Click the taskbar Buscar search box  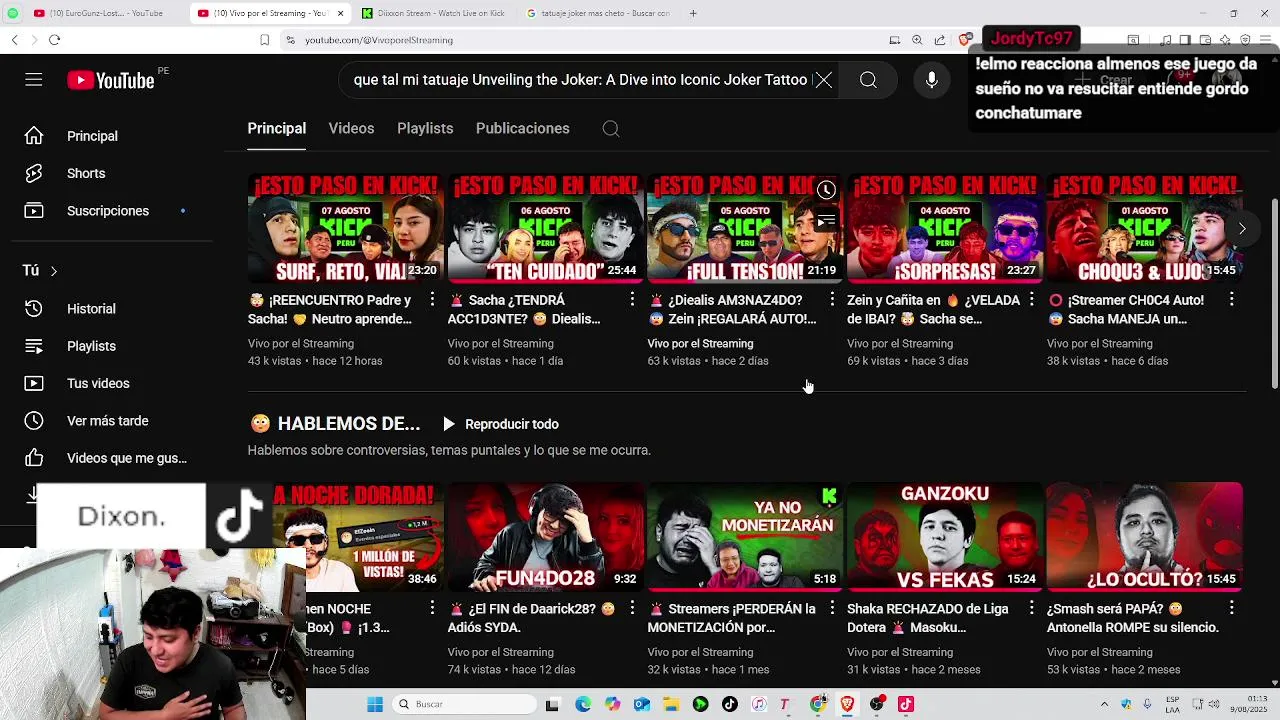point(463,704)
